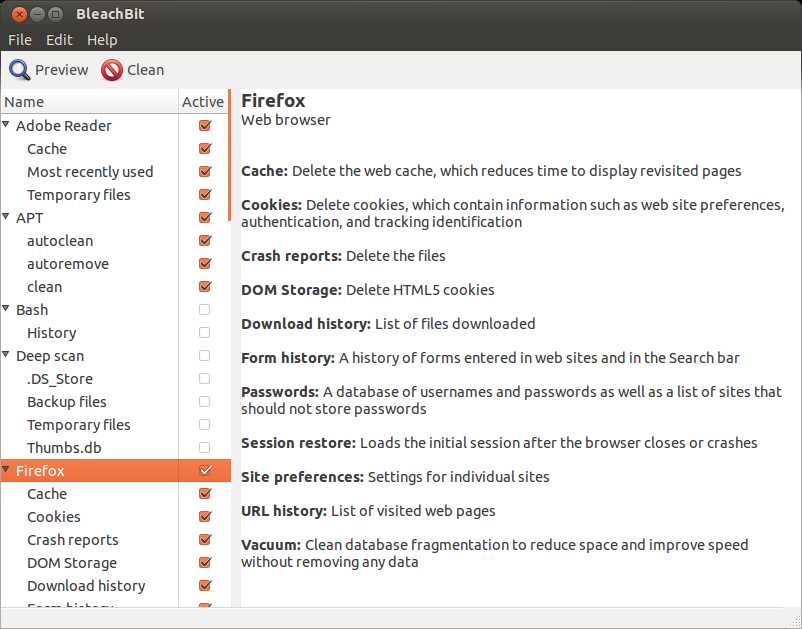Disable the autoremove option

coord(205,263)
